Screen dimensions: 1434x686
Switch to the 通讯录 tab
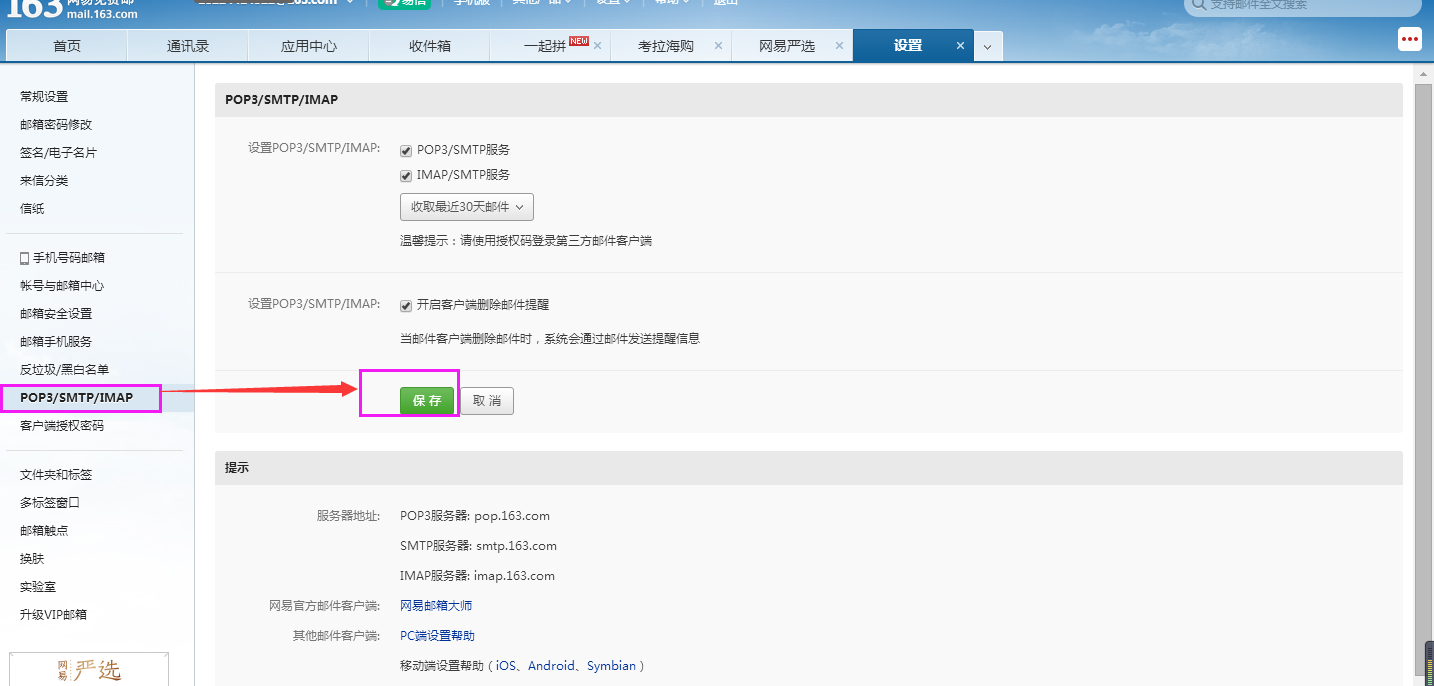pos(187,45)
